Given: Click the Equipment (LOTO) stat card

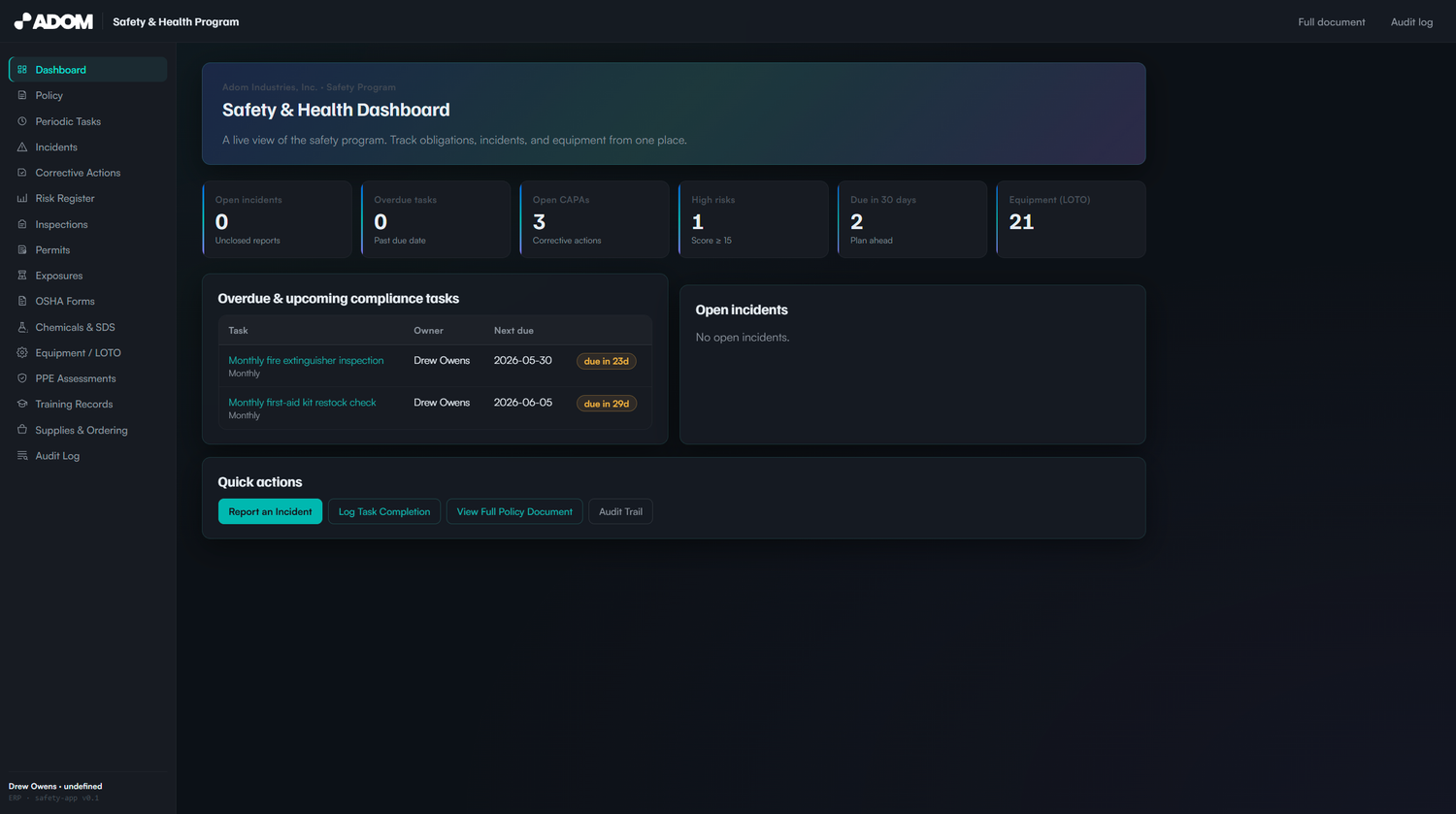Looking at the screenshot, I should pos(1071,219).
